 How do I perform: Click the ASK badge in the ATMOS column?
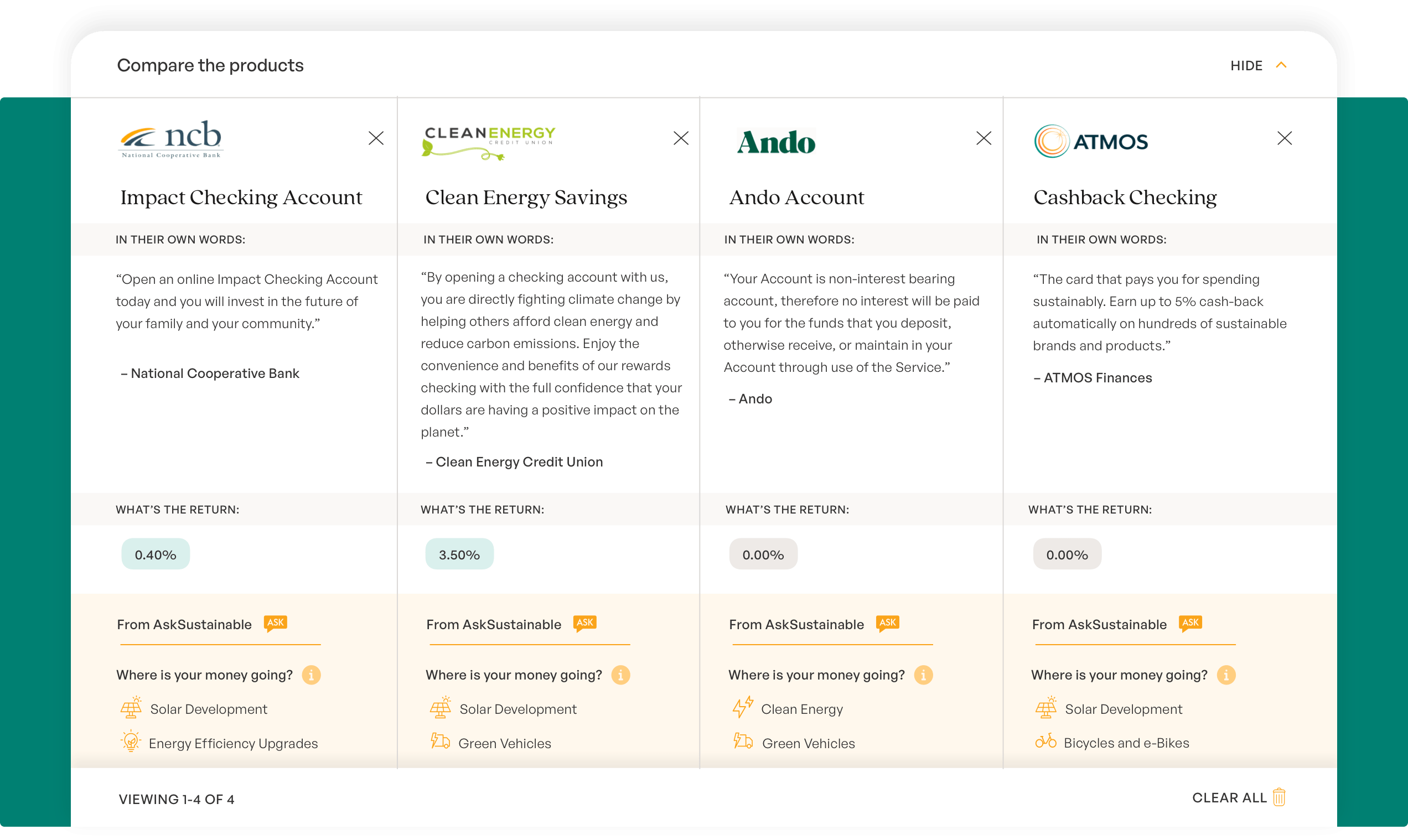click(x=1190, y=623)
